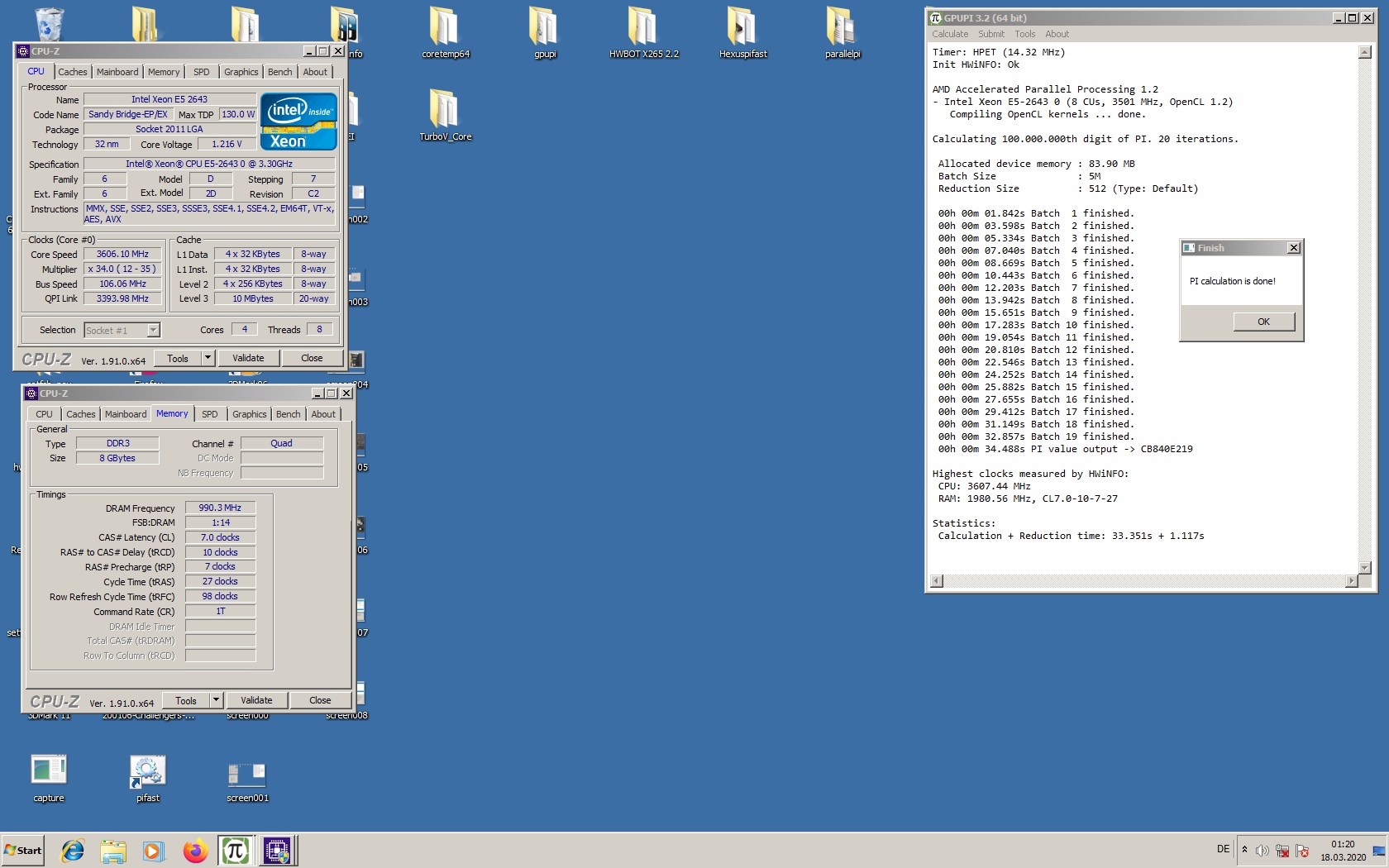Viewport: 1389px width, 868px height.
Task: Open the parallelpi folder icon
Action: (842, 33)
